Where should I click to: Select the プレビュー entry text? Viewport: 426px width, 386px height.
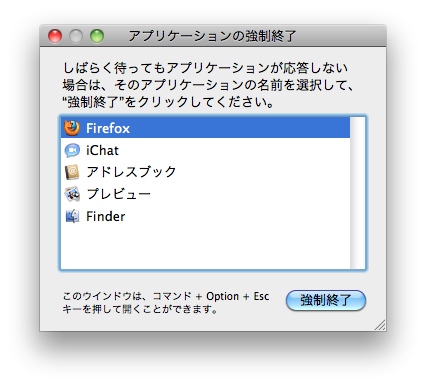118,194
